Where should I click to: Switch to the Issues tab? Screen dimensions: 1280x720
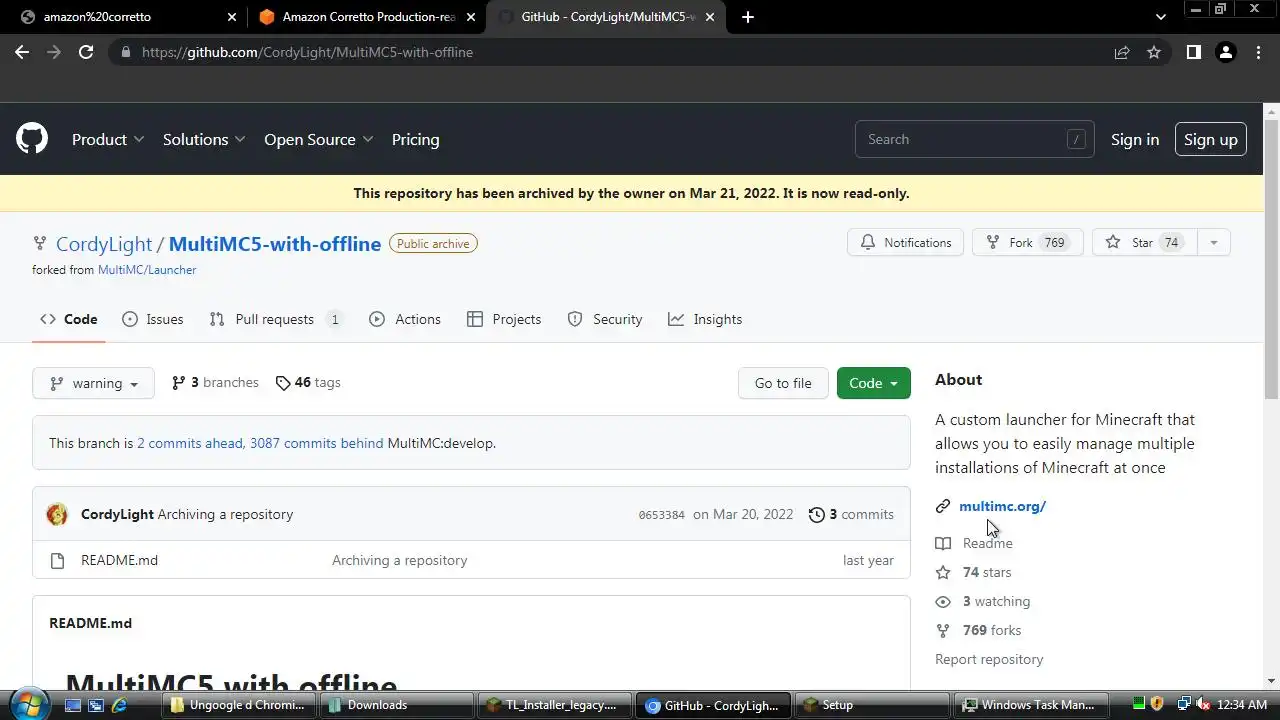point(153,319)
